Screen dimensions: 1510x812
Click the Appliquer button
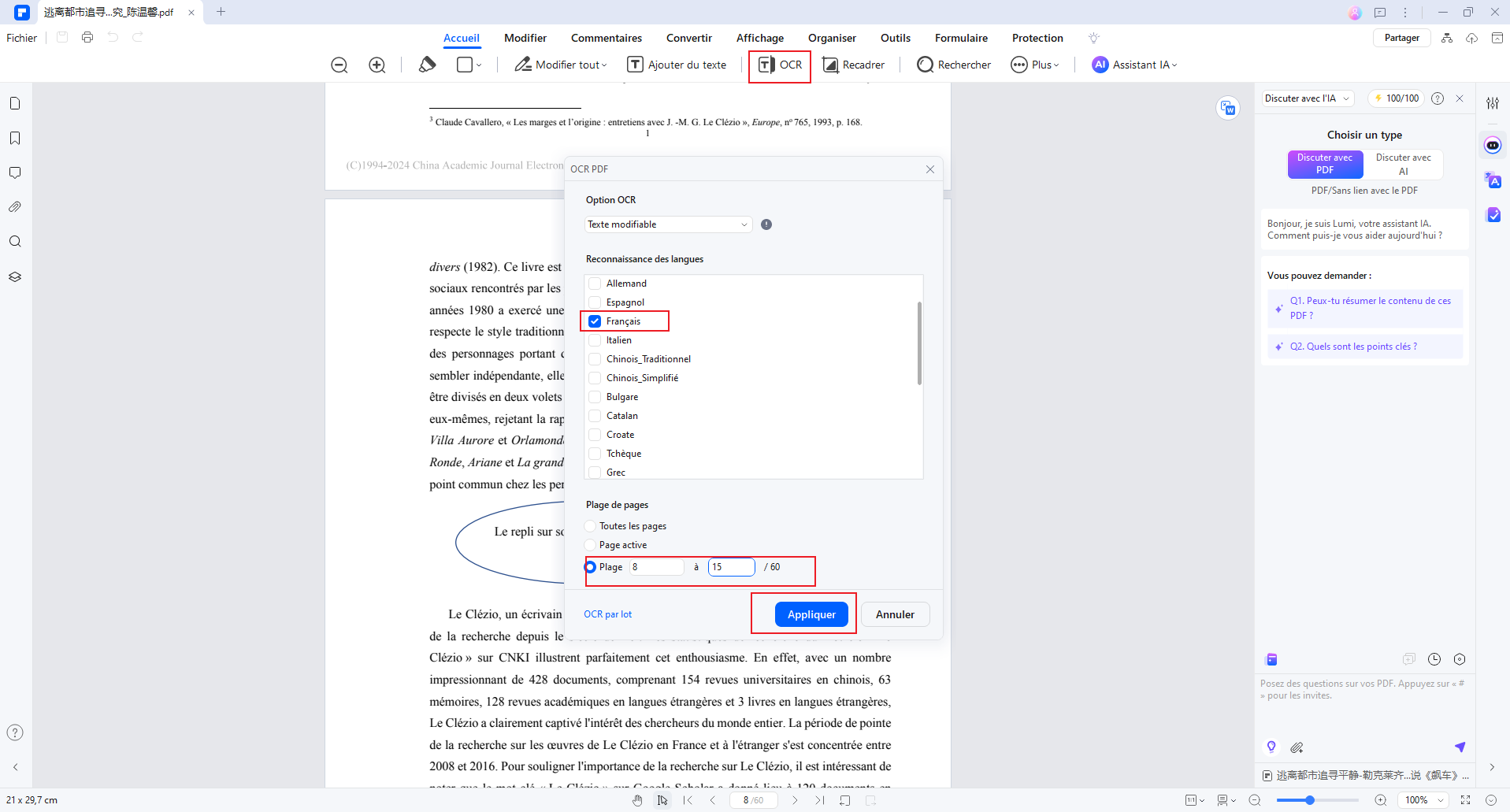pos(811,614)
